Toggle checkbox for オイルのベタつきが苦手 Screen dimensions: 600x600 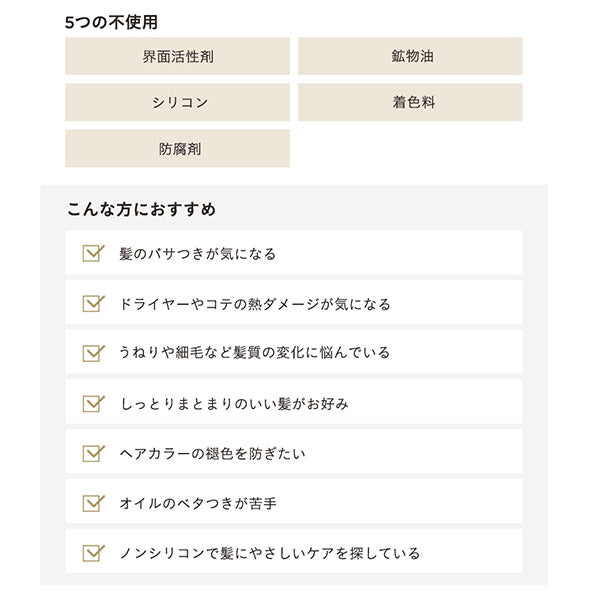[x=93, y=503]
